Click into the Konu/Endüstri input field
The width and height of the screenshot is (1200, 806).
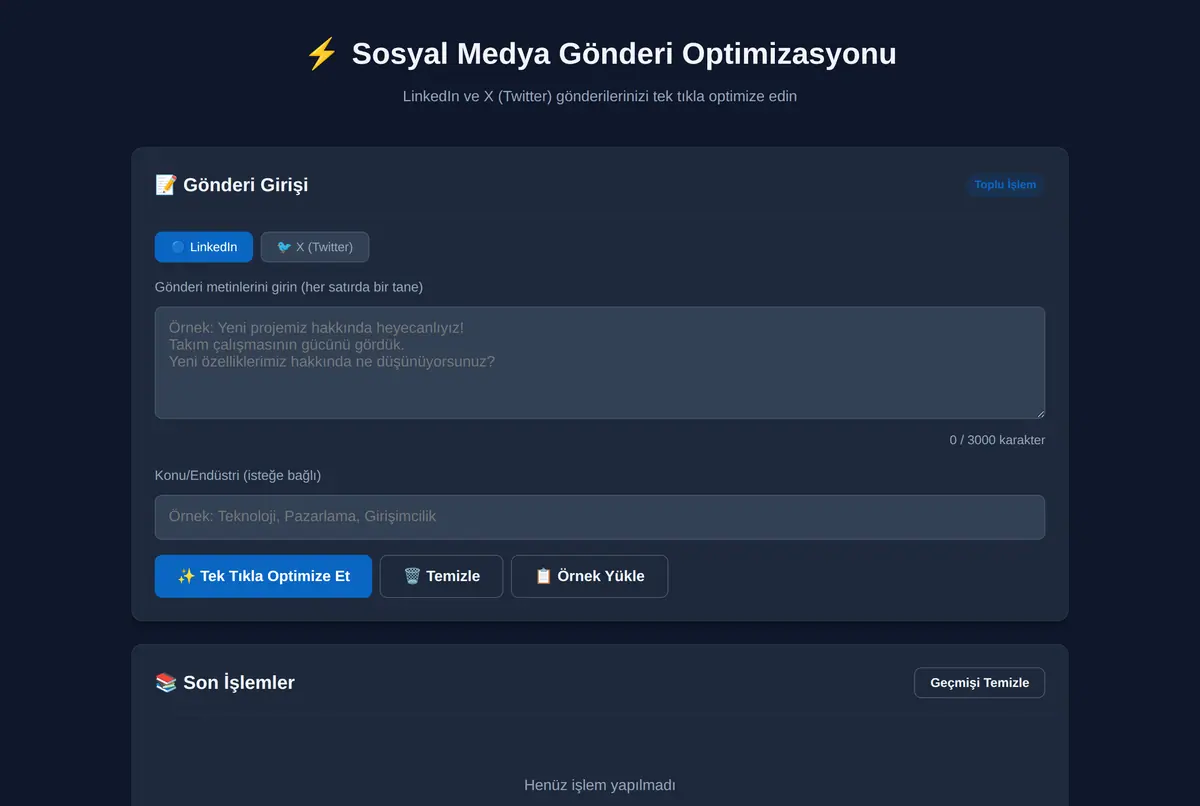[600, 517]
